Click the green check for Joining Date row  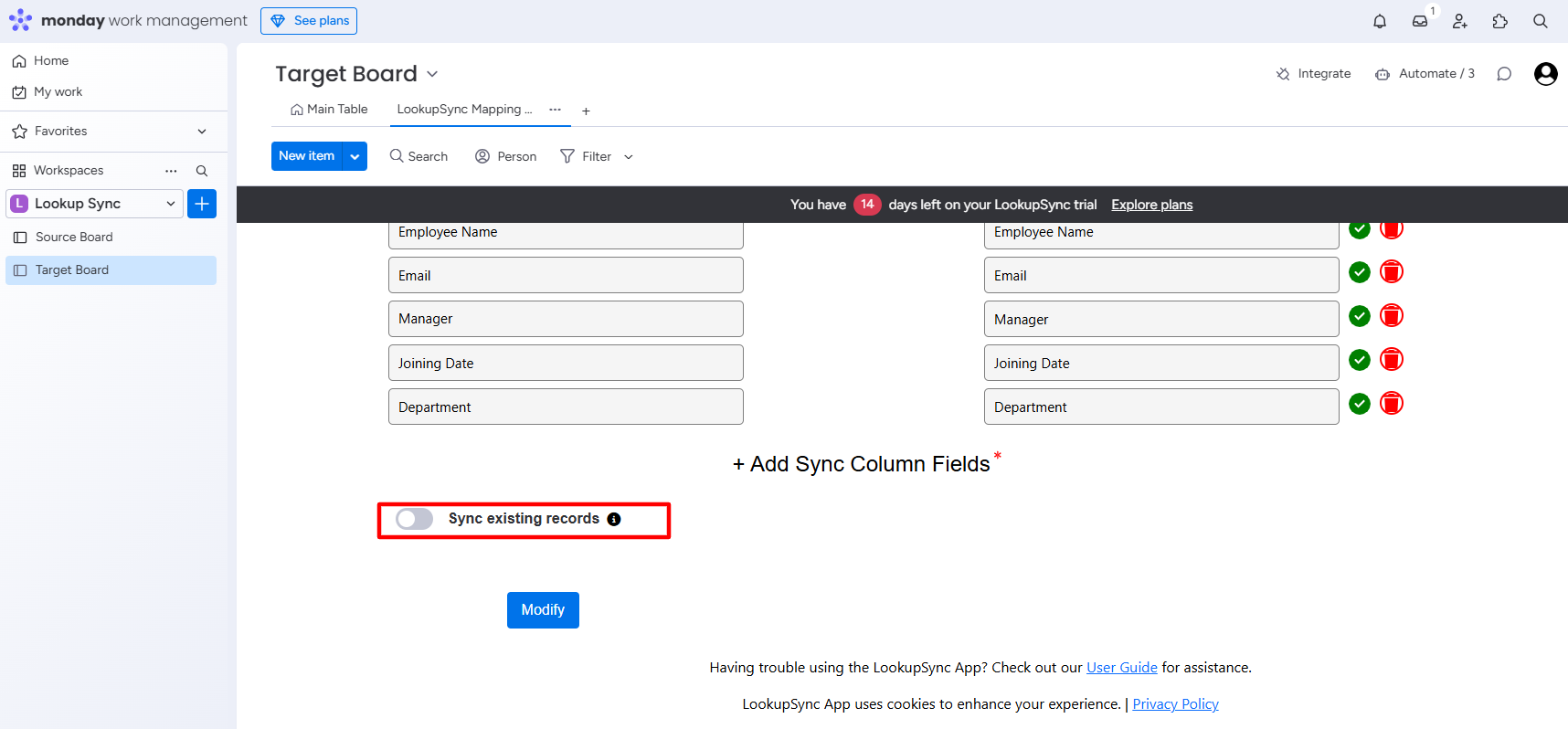point(1360,360)
